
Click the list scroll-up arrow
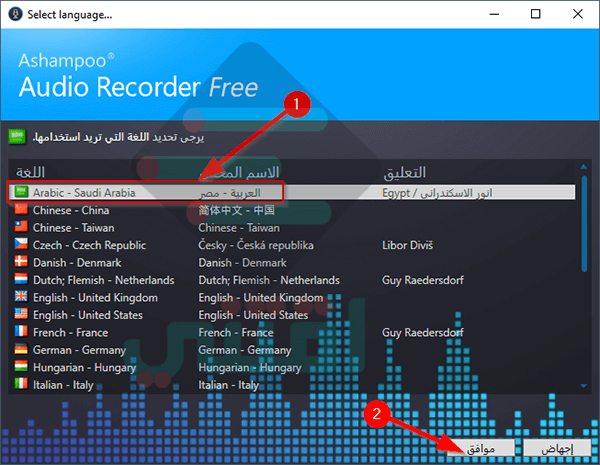[x=584, y=166]
